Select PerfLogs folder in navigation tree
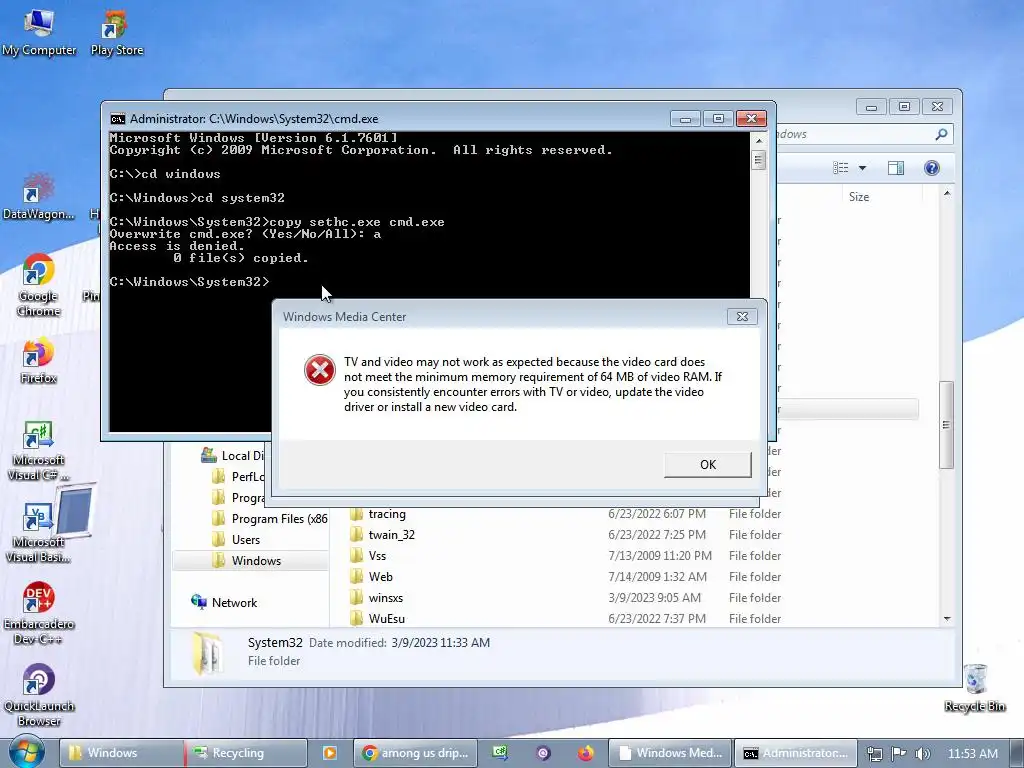Viewport: 1024px width, 768px height. tap(238, 477)
